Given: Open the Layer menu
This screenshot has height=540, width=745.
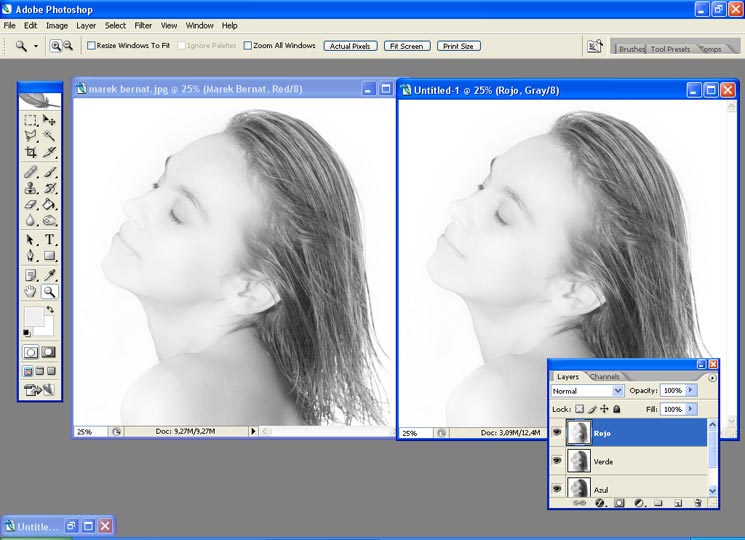Looking at the screenshot, I should pyautogui.click(x=86, y=26).
